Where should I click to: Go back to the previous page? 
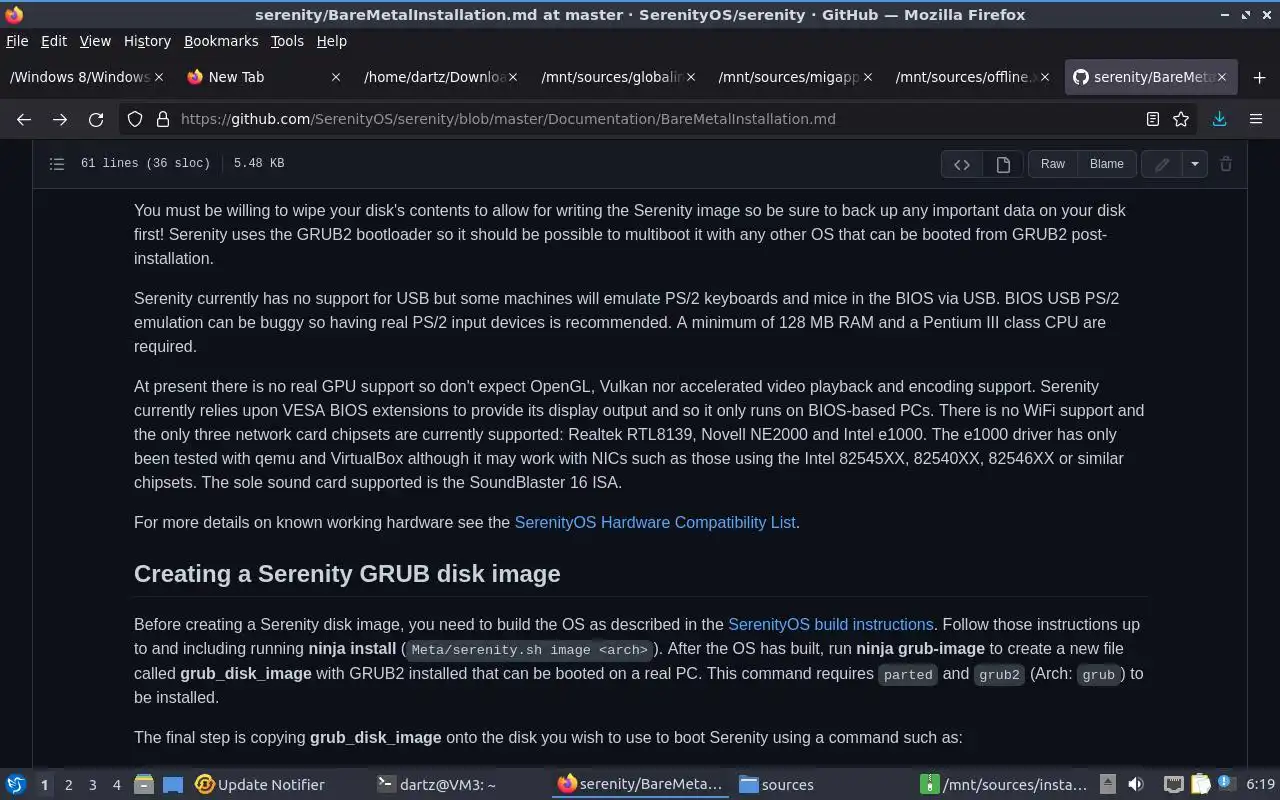point(24,119)
